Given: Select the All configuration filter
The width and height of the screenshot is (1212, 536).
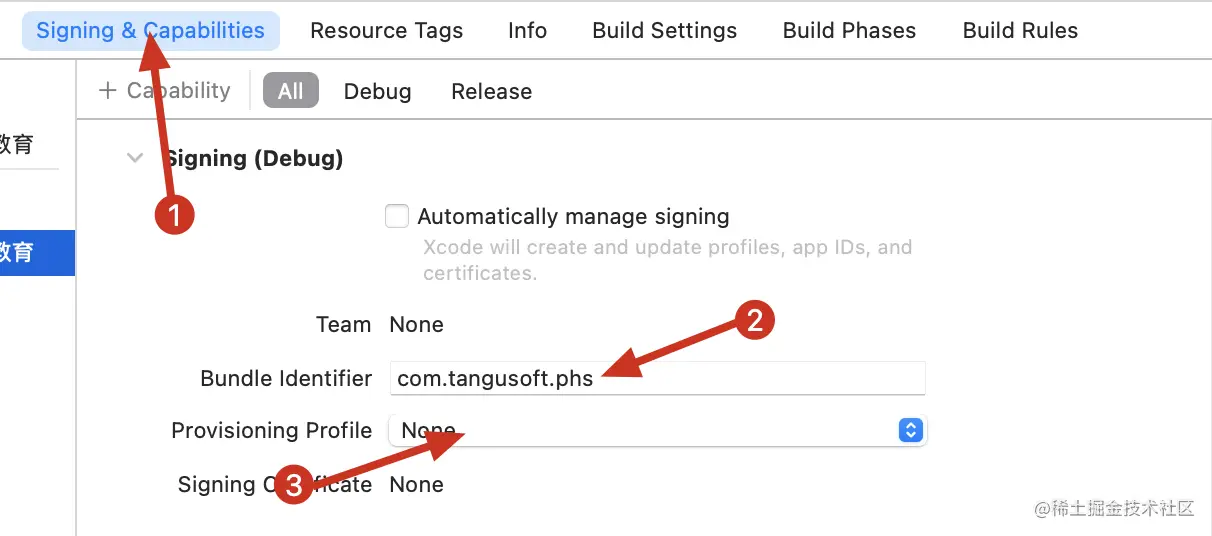Looking at the screenshot, I should 290,91.
